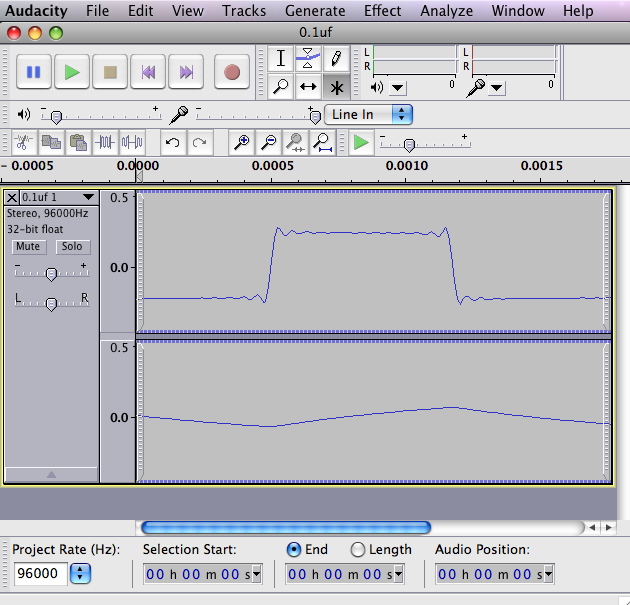Open the File menu
Viewport: 630px width, 605px height.
tap(97, 11)
